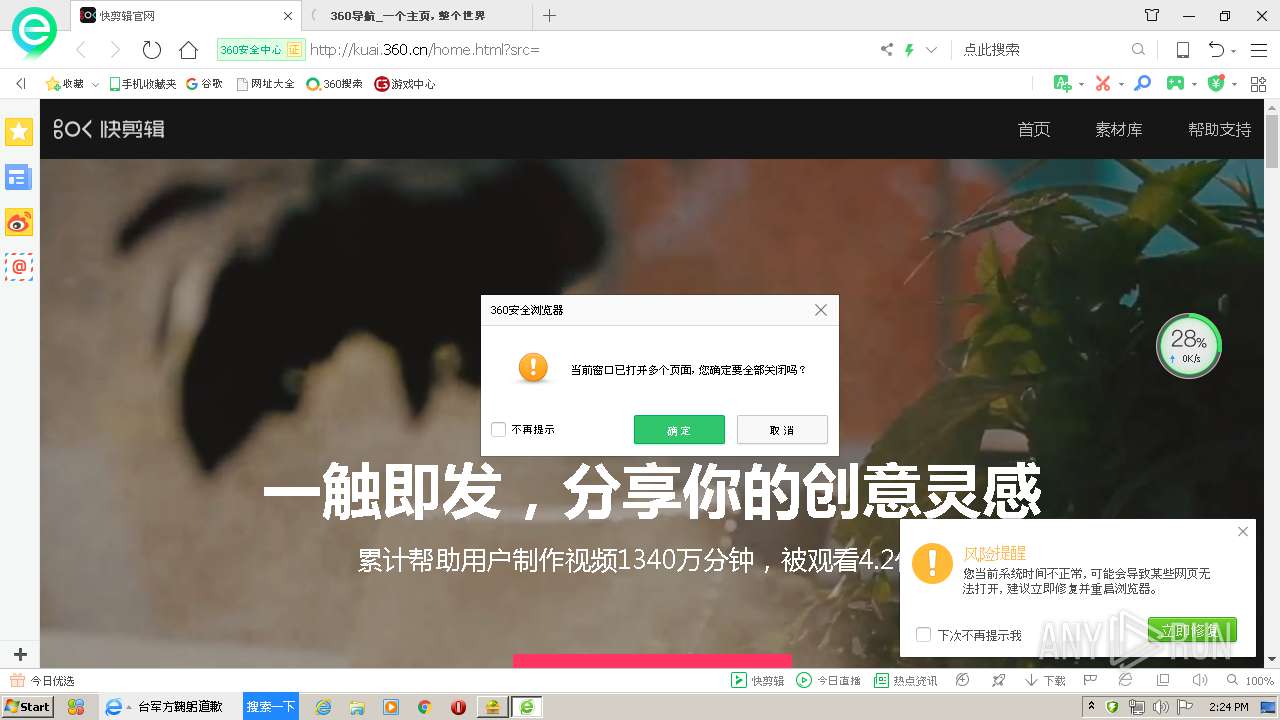1280x720 pixels.
Task: Expand the undo close history arrow
Action: [1234, 50]
